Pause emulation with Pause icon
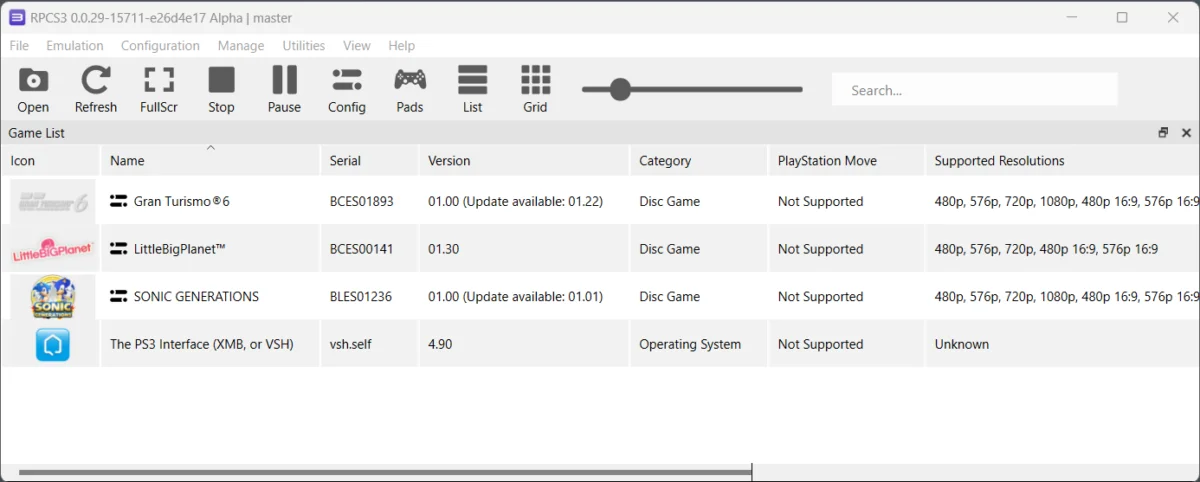Viewport: 1200px width, 482px height. 284,89
